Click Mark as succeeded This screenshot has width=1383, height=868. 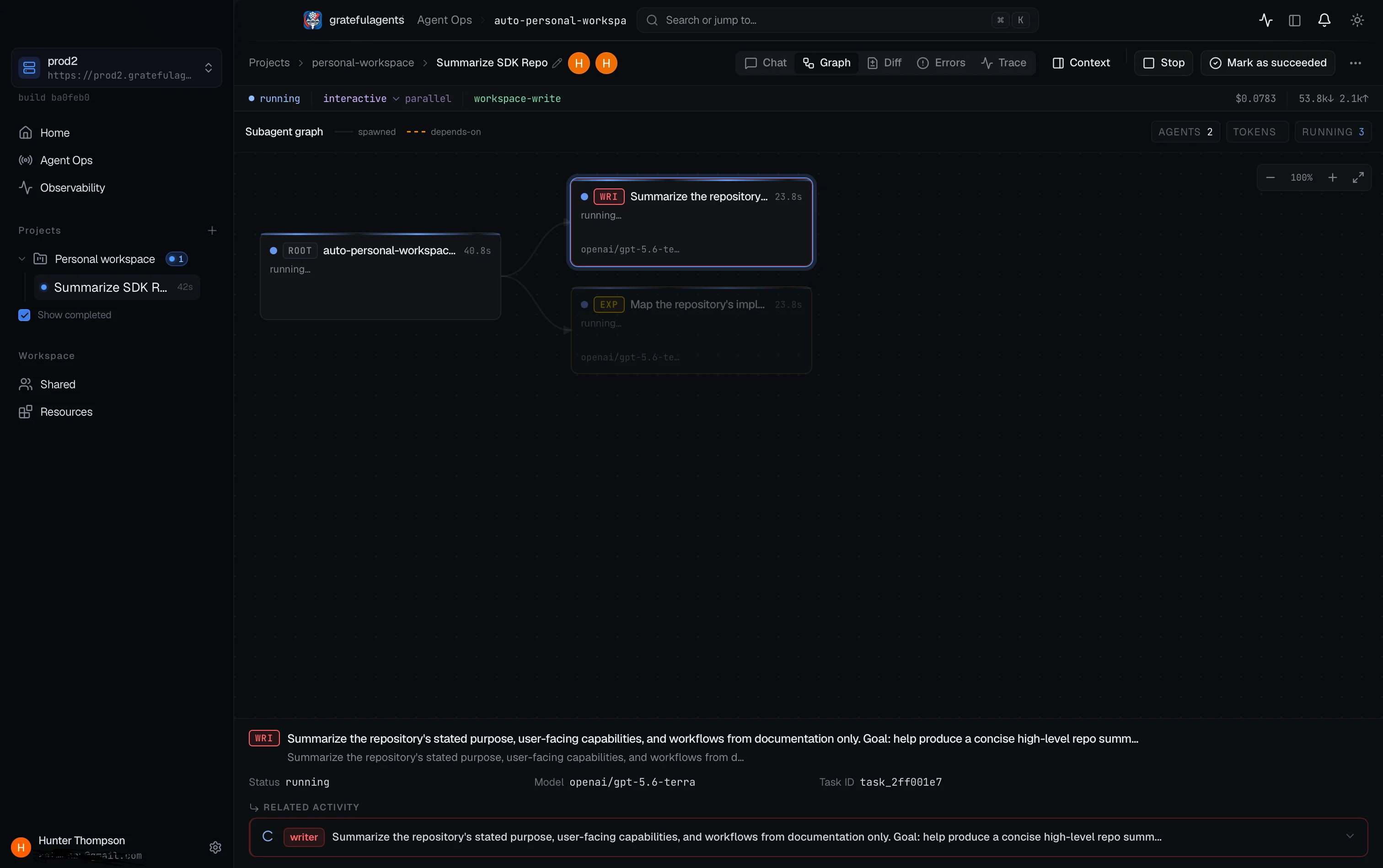[x=1268, y=63]
